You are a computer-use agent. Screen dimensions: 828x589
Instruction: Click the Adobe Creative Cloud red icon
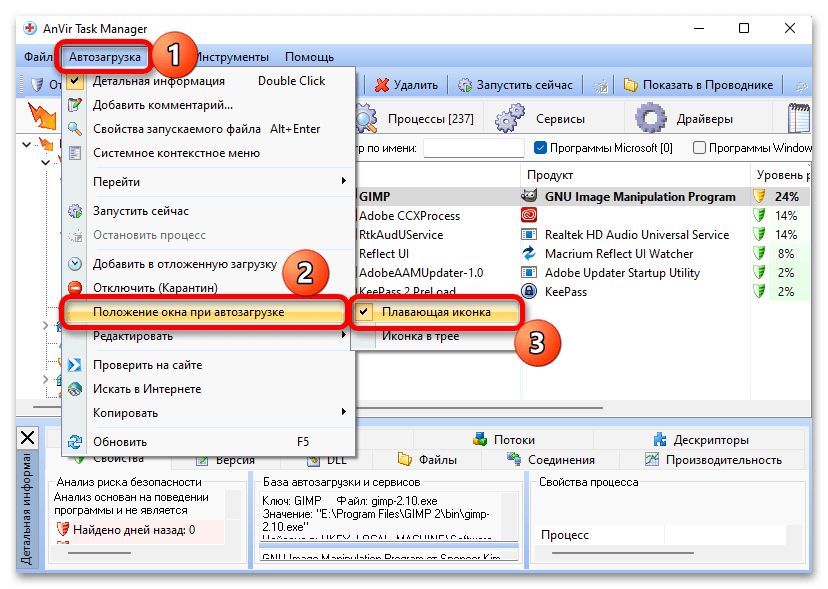pos(529,215)
